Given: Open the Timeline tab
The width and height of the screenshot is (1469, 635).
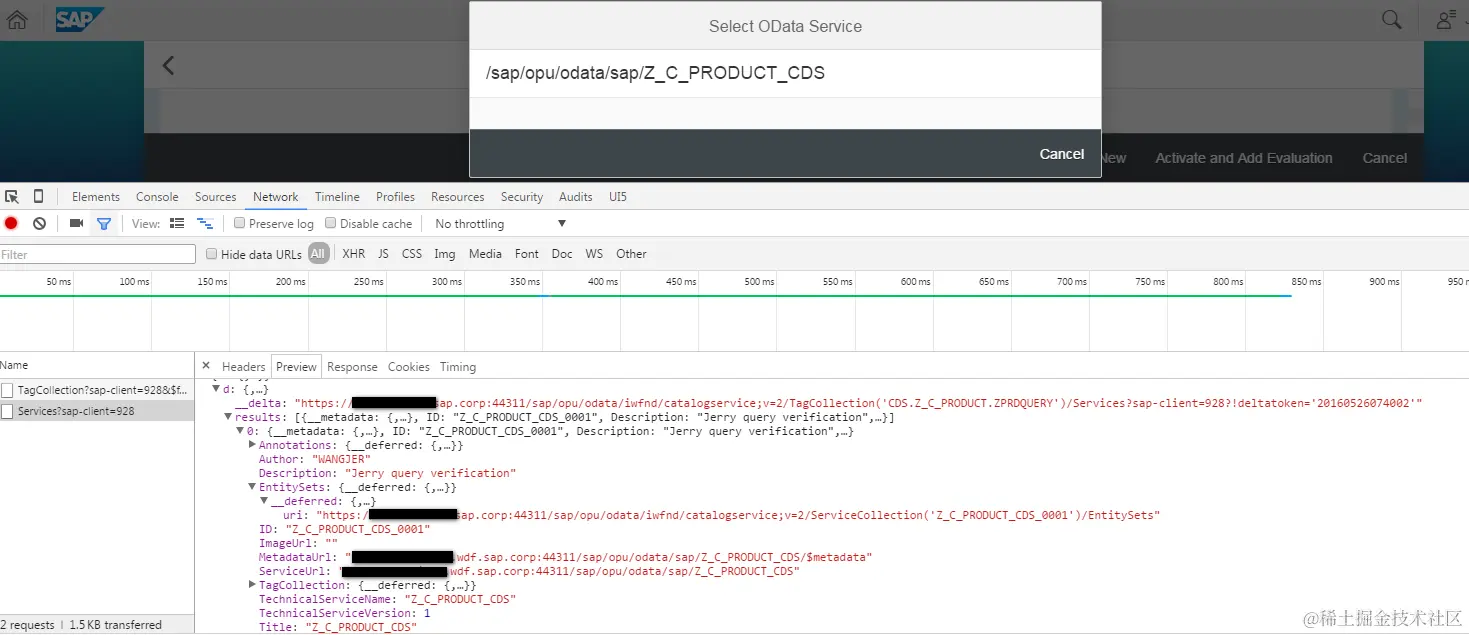Looking at the screenshot, I should point(337,197).
